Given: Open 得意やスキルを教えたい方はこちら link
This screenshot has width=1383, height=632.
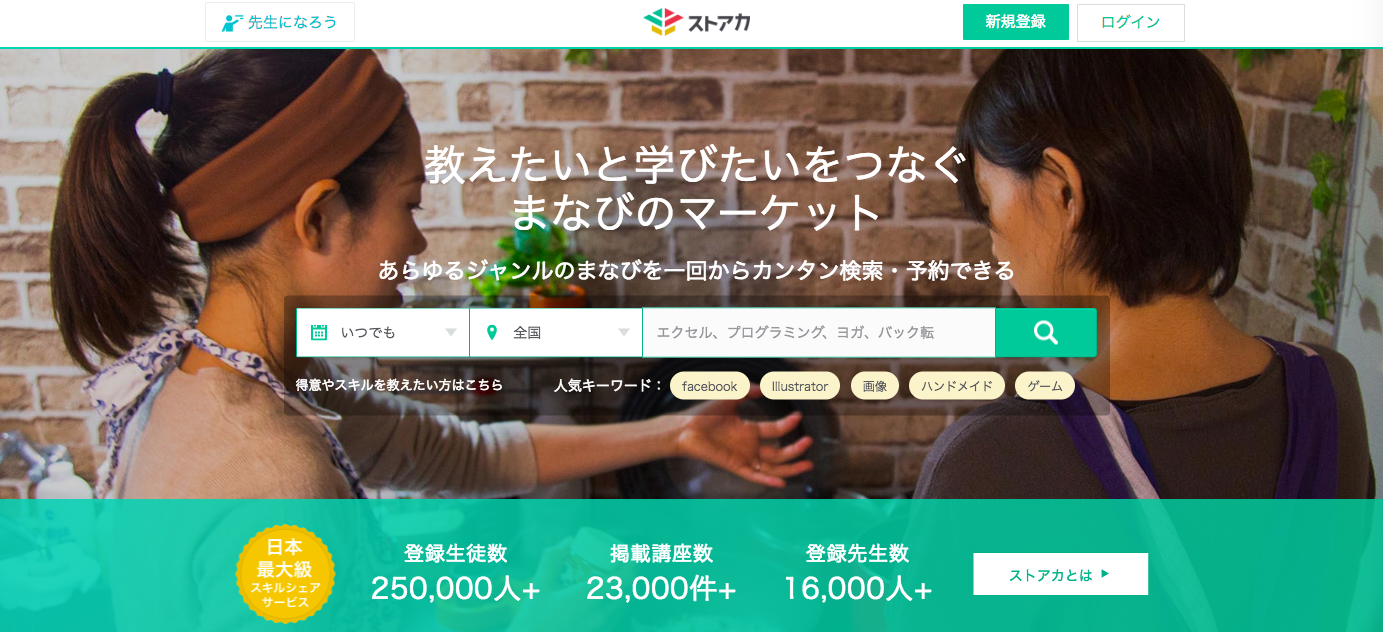Looking at the screenshot, I should click(x=399, y=385).
